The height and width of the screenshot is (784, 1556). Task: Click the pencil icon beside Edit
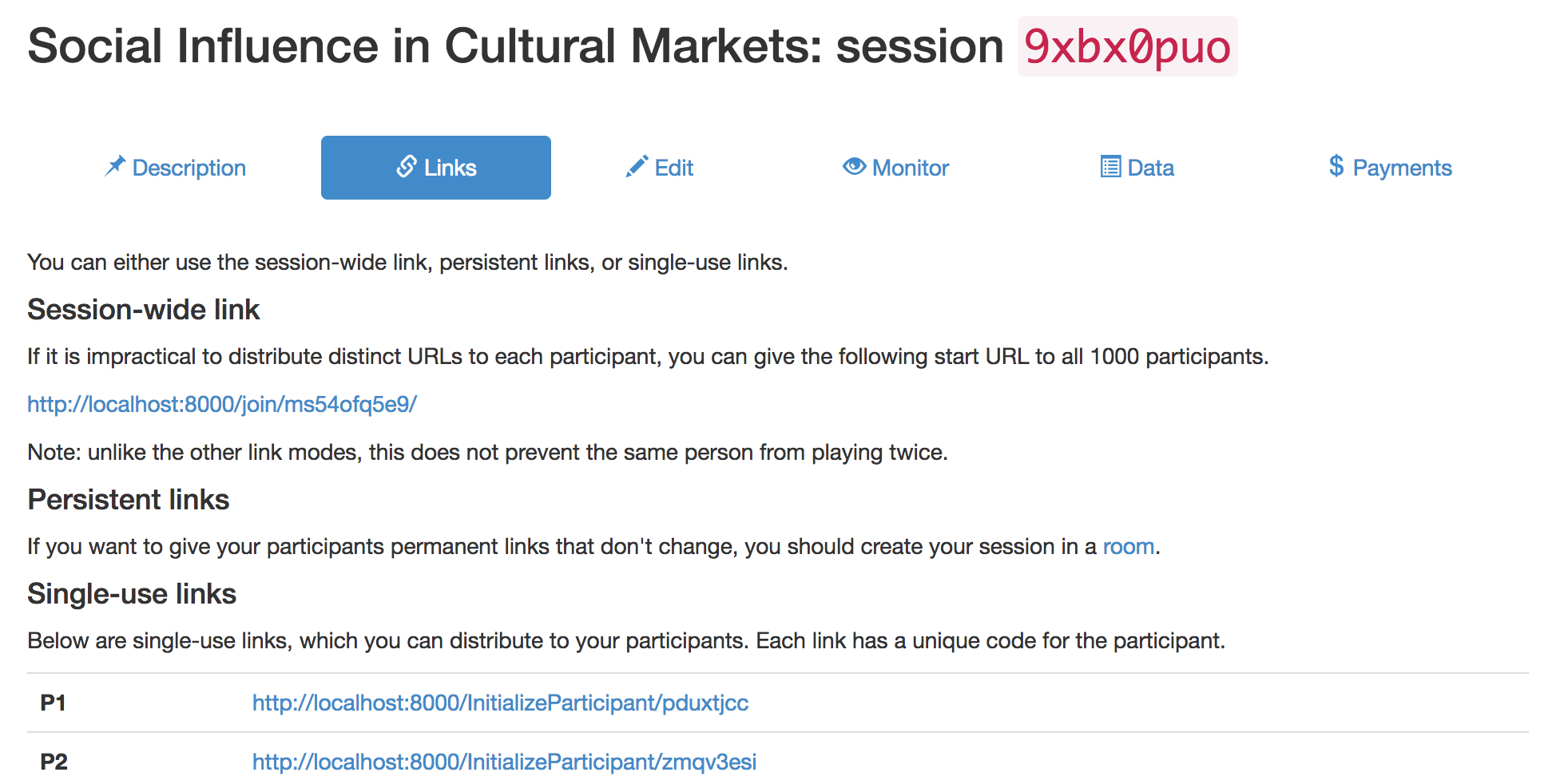(637, 166)
